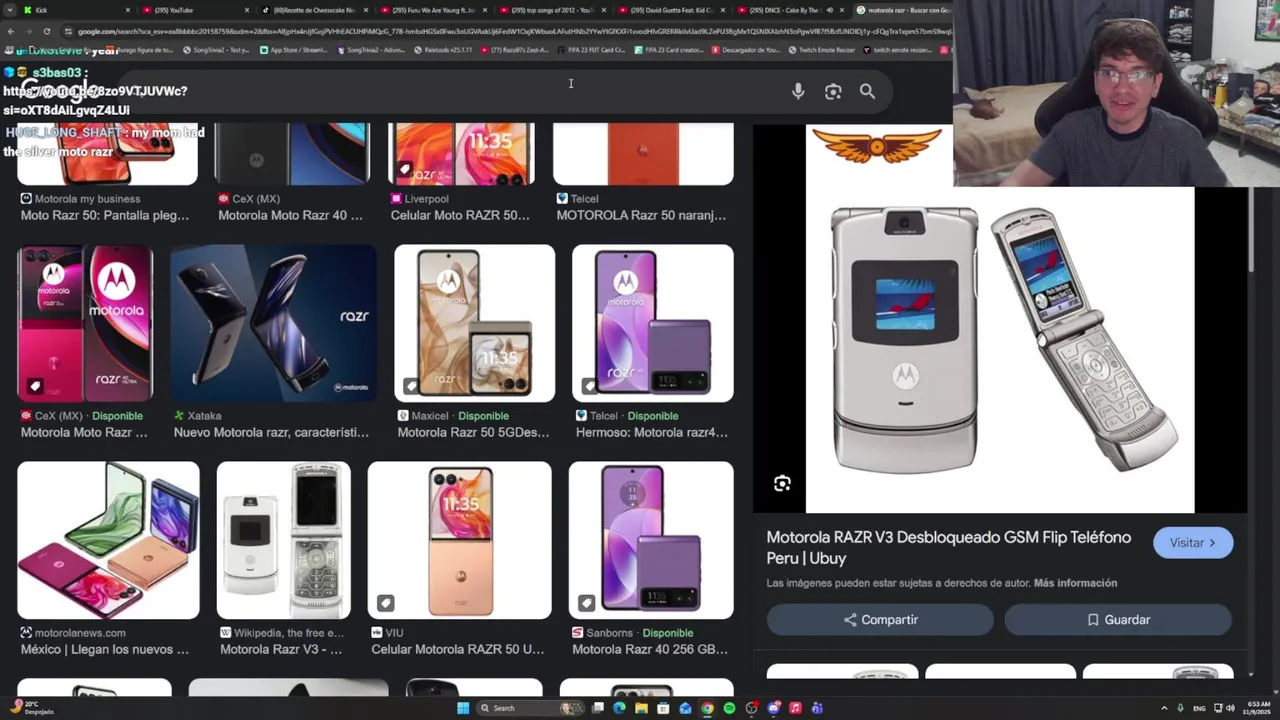Image resolution: width=1280 pixels, height=720 pixels.
Task: Switch to the top songs of 2012 tab
Action: coord(551,10)
